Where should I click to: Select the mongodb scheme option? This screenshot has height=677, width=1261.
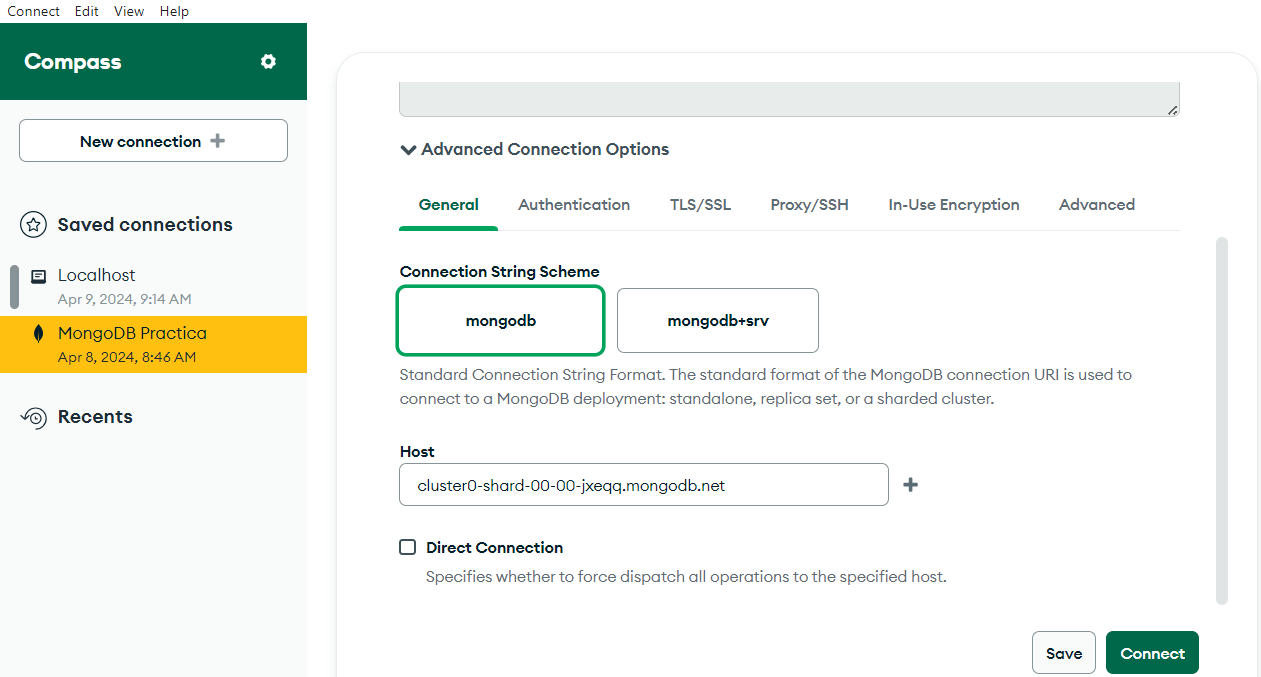(501, 321)
